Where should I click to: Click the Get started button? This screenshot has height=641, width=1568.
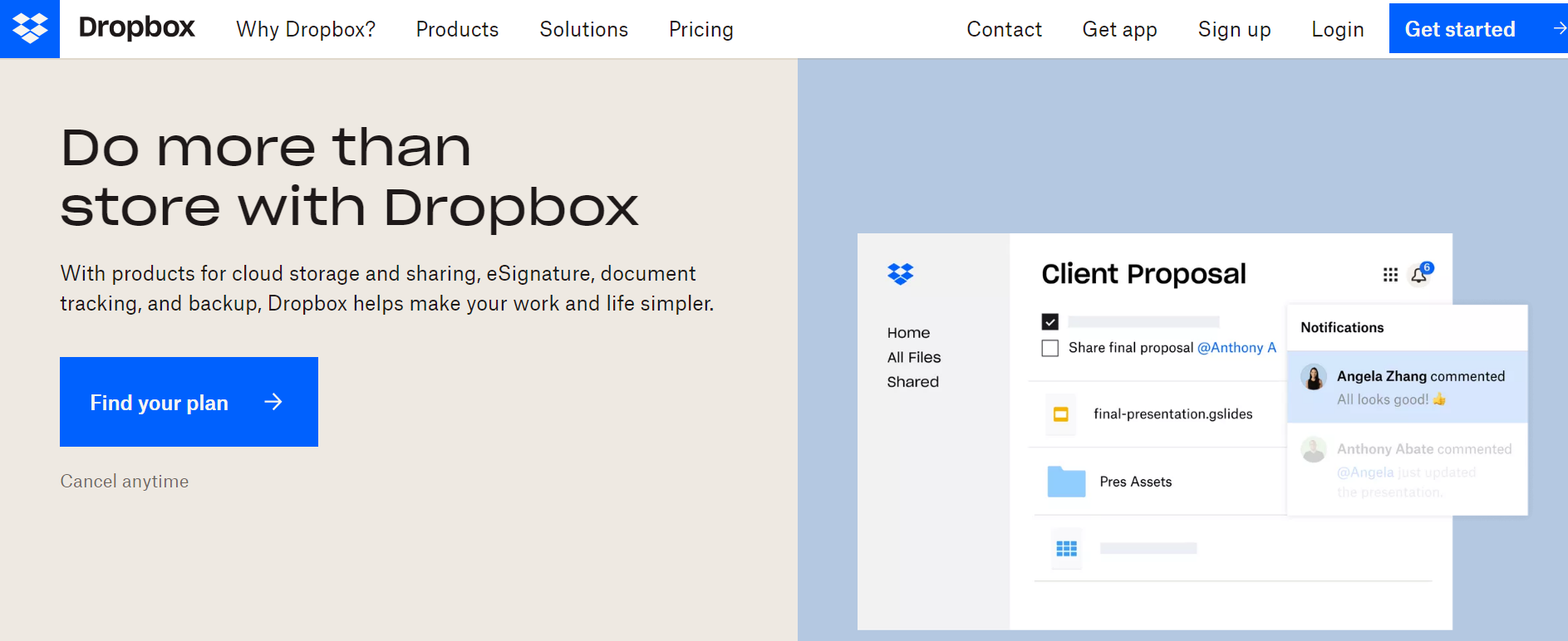click(1478, 28)
